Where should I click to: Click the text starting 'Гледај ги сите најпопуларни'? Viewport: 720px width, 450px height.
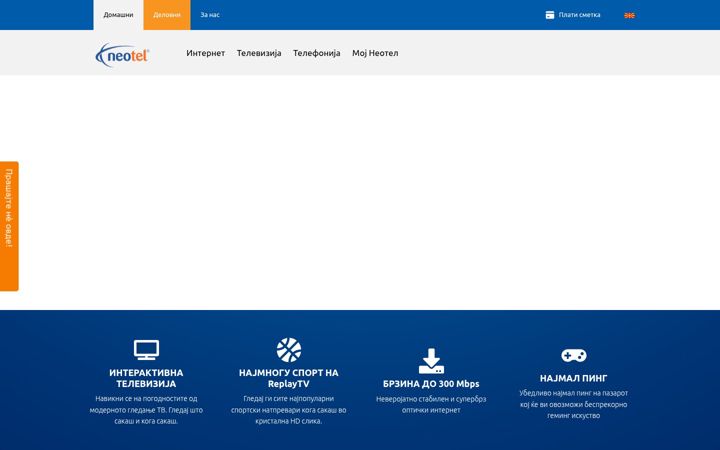tap(288, 410)
